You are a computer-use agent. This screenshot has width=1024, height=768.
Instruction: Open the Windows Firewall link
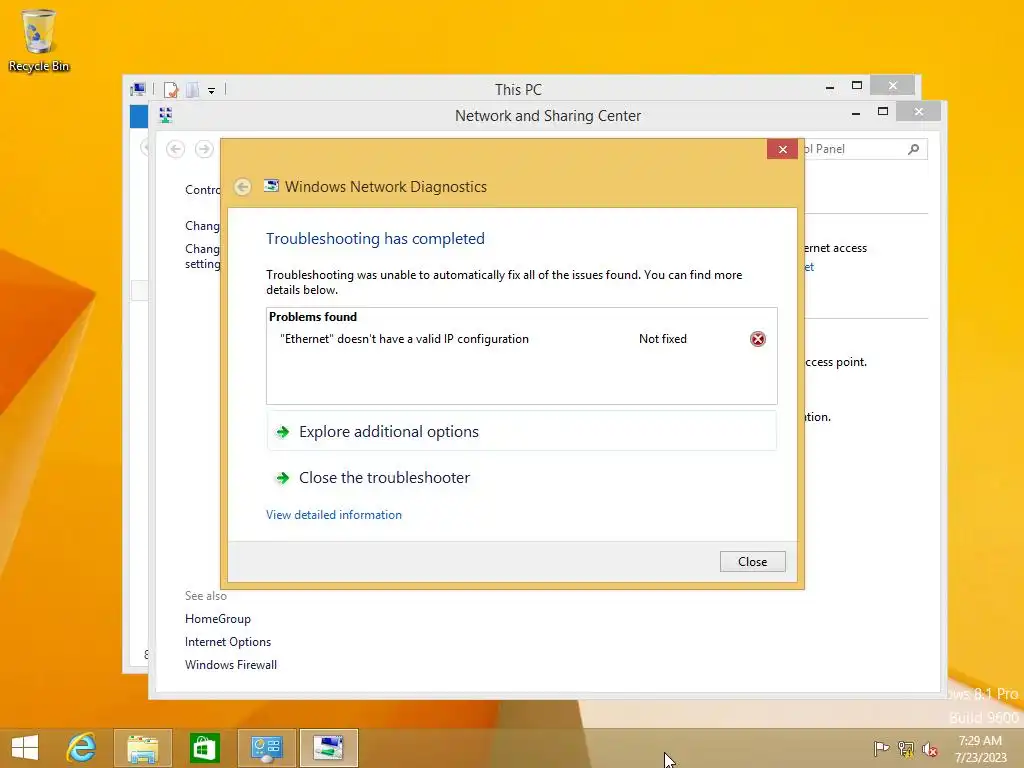(x=231, y=665)
